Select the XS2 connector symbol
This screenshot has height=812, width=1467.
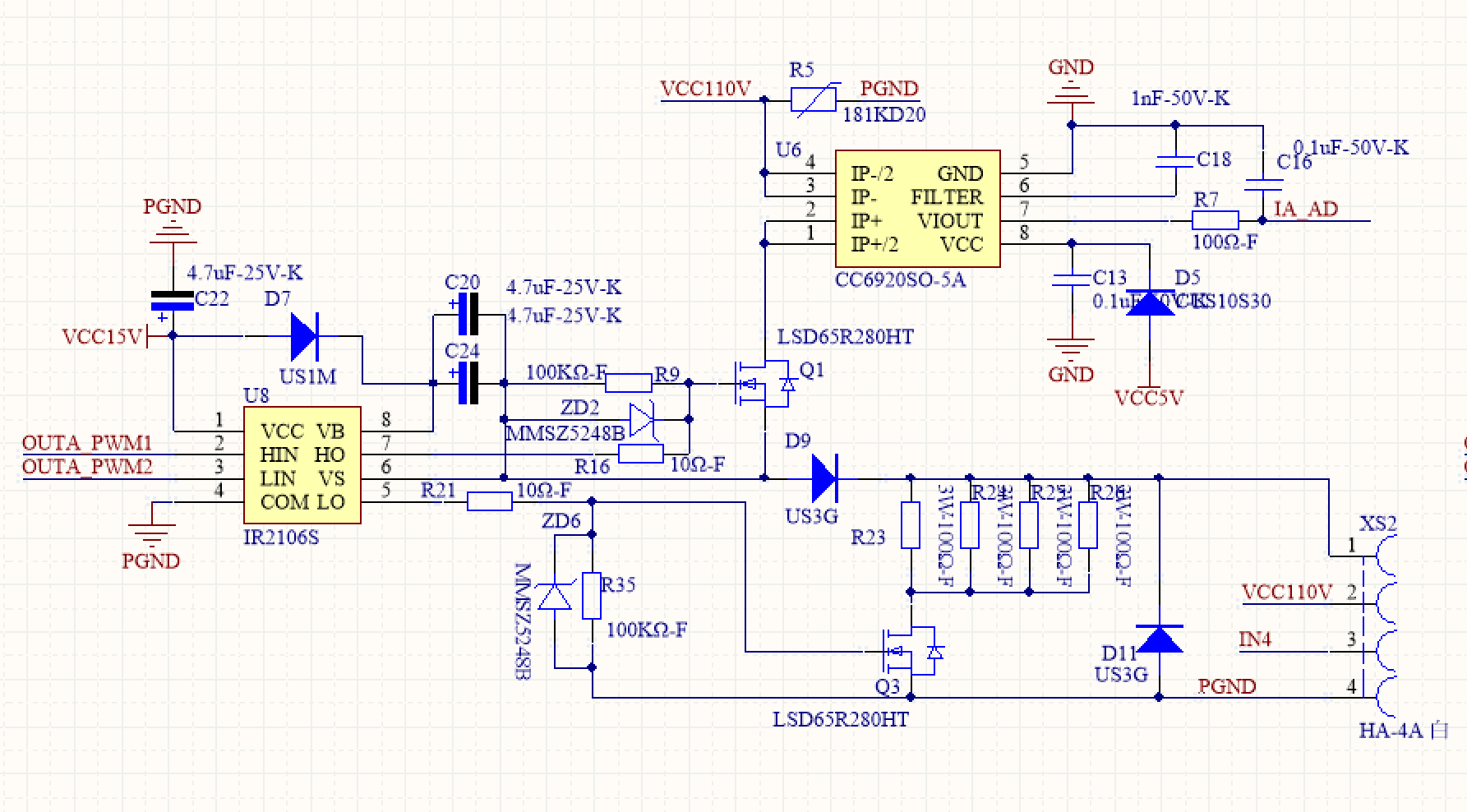tap(1382, 628)
